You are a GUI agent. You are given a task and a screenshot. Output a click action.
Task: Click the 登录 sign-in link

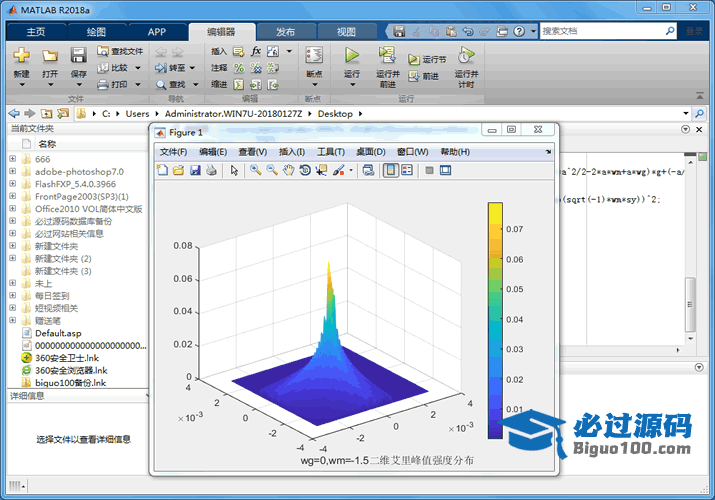(x=694, y=31)
